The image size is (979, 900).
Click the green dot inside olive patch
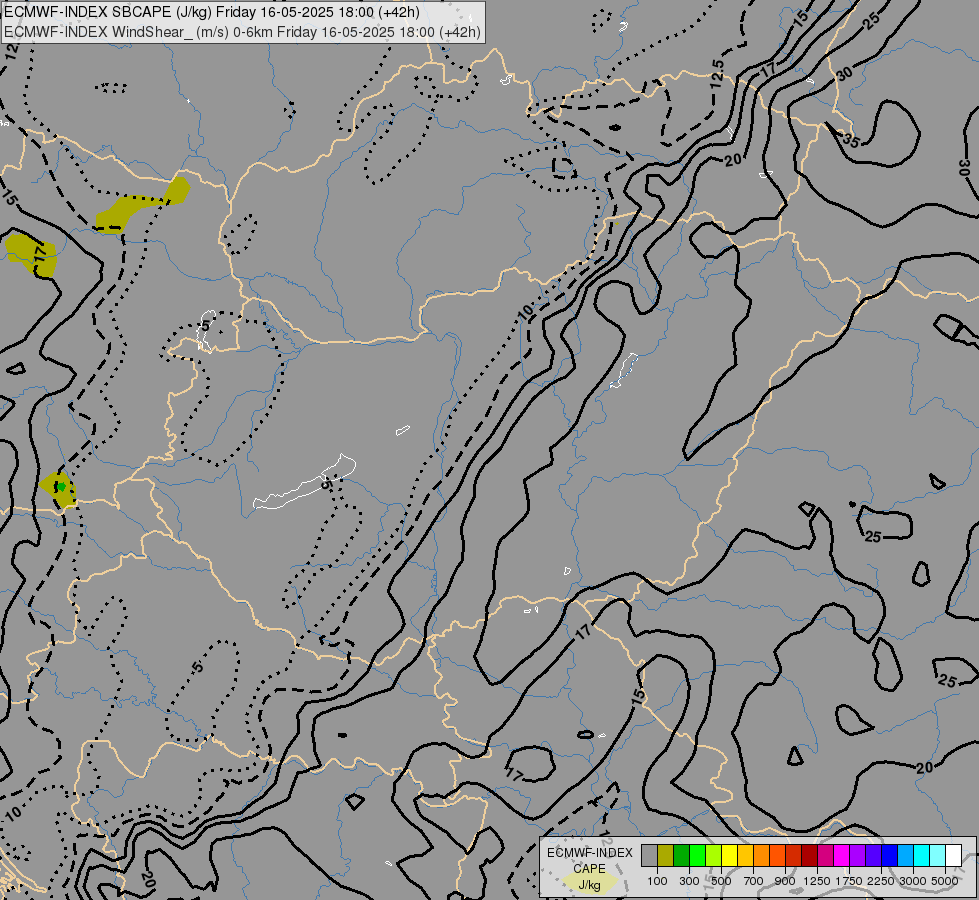coord(61,487)
